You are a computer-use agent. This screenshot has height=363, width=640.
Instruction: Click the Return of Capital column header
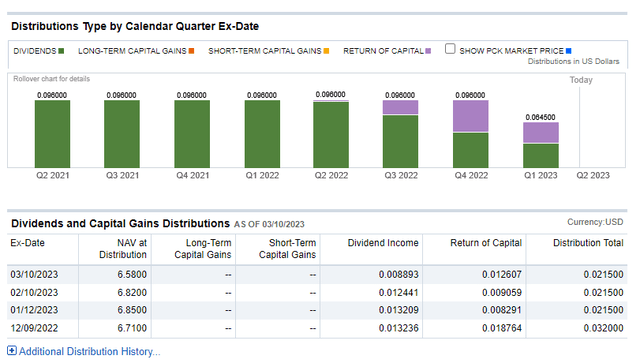coord(486,243)
